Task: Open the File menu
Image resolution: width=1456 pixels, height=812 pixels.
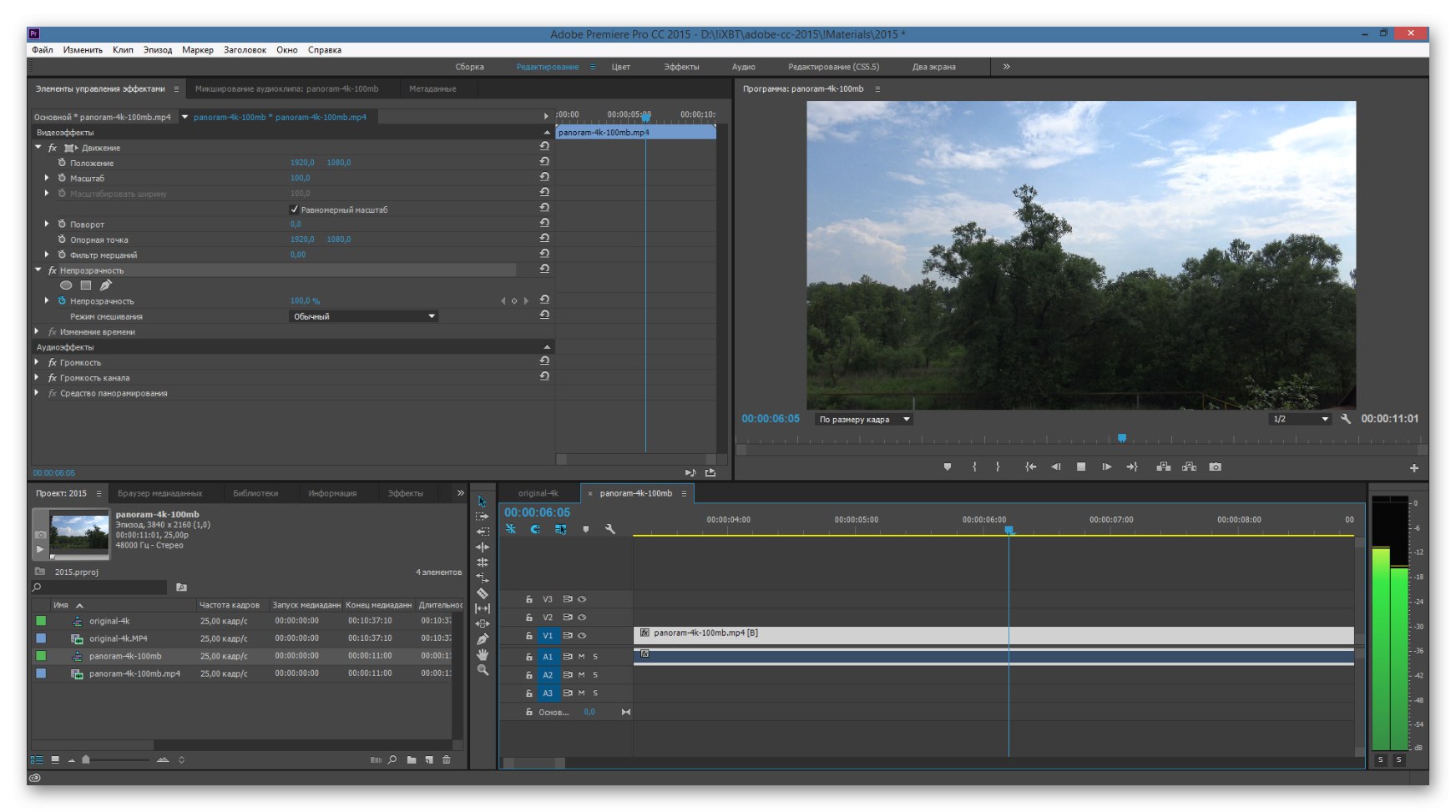Action: click(x=43, y=50)
